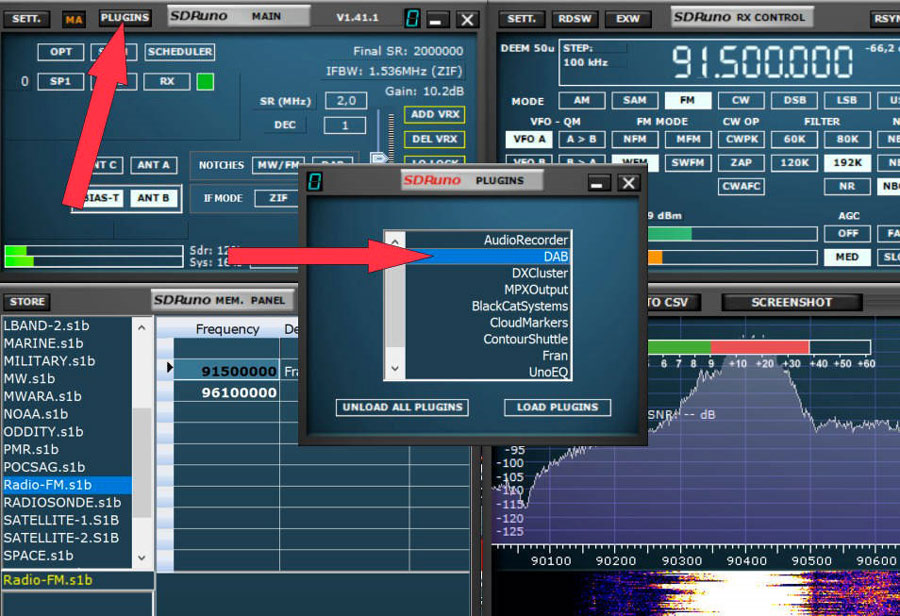This screenshot has height=616, width=900.
Task: Click STORE in Memory Panel
Action: coord(27,301)
